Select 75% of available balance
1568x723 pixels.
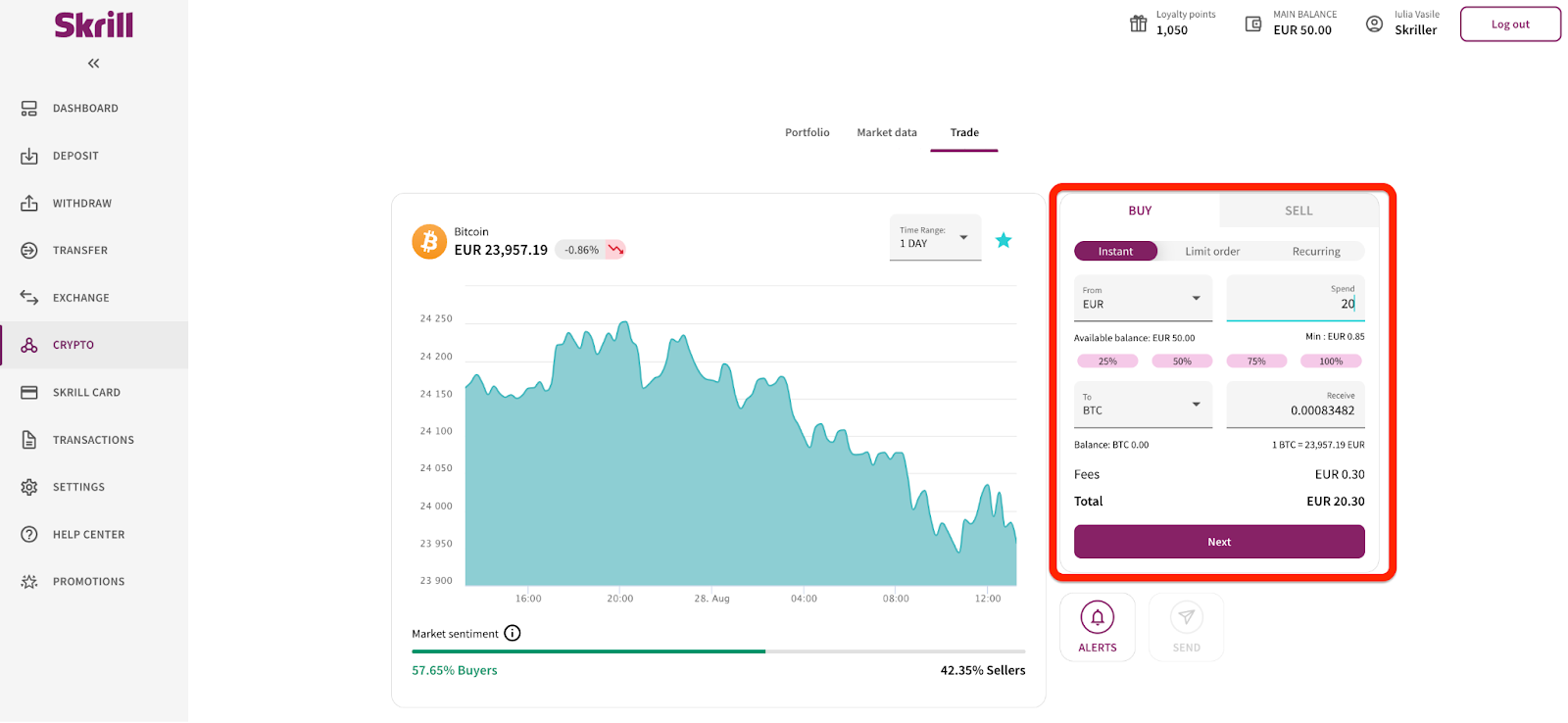point(1256,361)
